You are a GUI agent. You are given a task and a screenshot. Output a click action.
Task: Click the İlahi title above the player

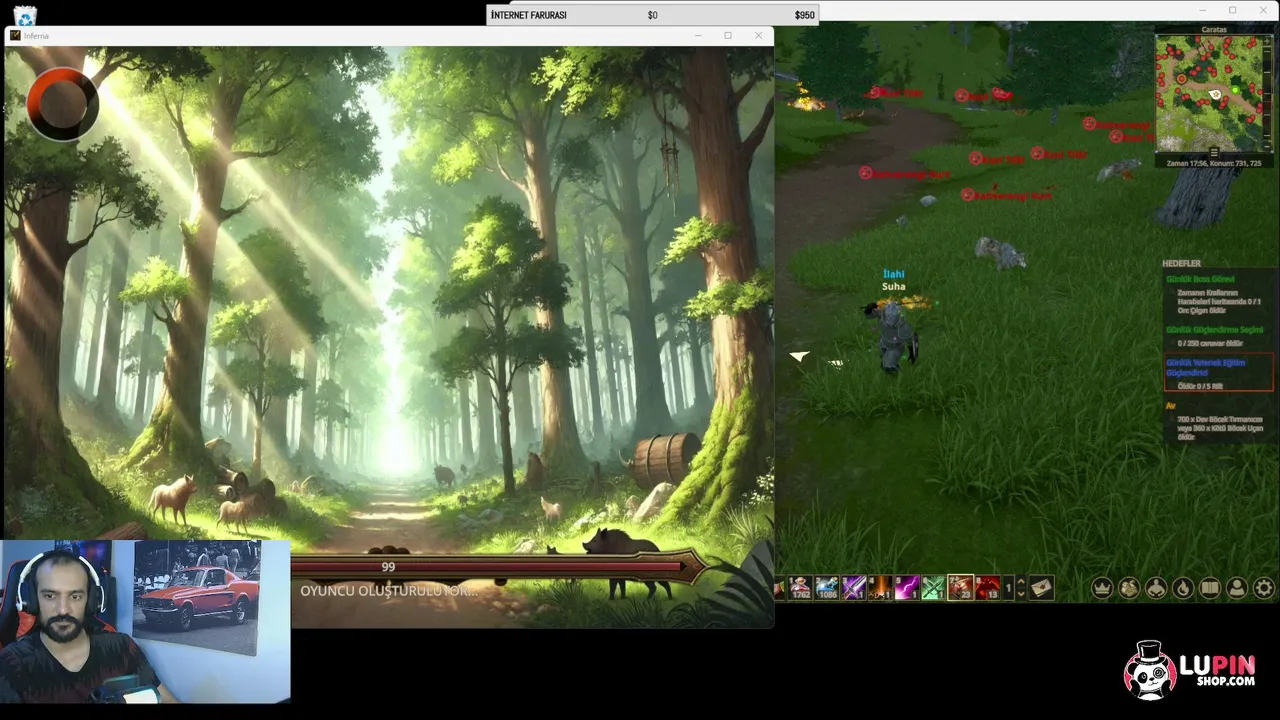(893, 274)
